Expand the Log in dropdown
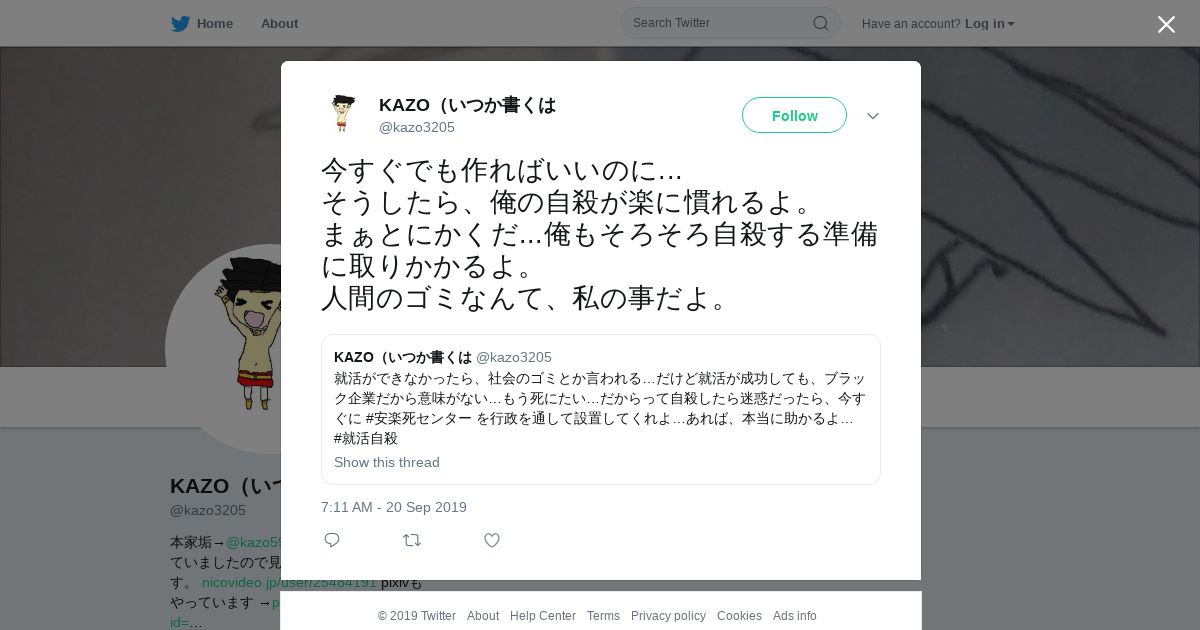Screen dimensions: 1200x630 [x=990, y=23]
